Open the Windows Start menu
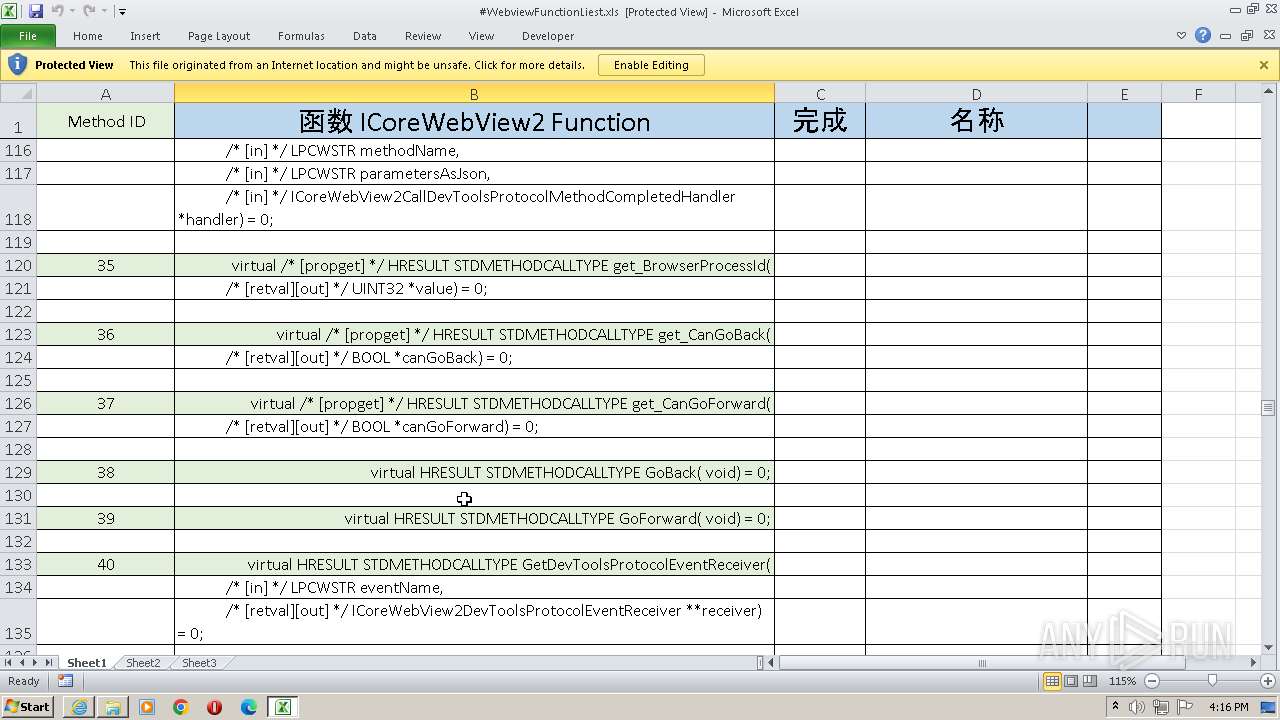Viewport: 1280px width, 720px height. point(27,707)
